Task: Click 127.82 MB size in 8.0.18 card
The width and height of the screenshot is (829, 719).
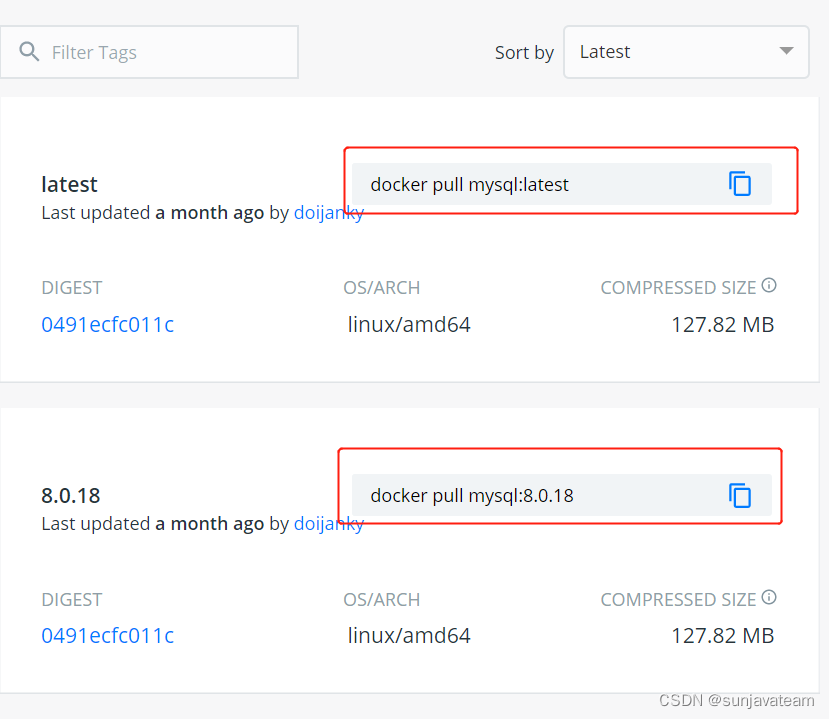Action: coord(722,635)
